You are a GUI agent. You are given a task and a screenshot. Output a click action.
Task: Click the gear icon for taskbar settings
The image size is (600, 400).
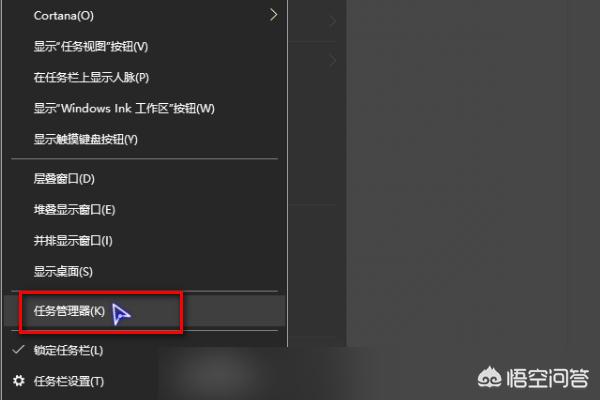(x=19, y=381)
